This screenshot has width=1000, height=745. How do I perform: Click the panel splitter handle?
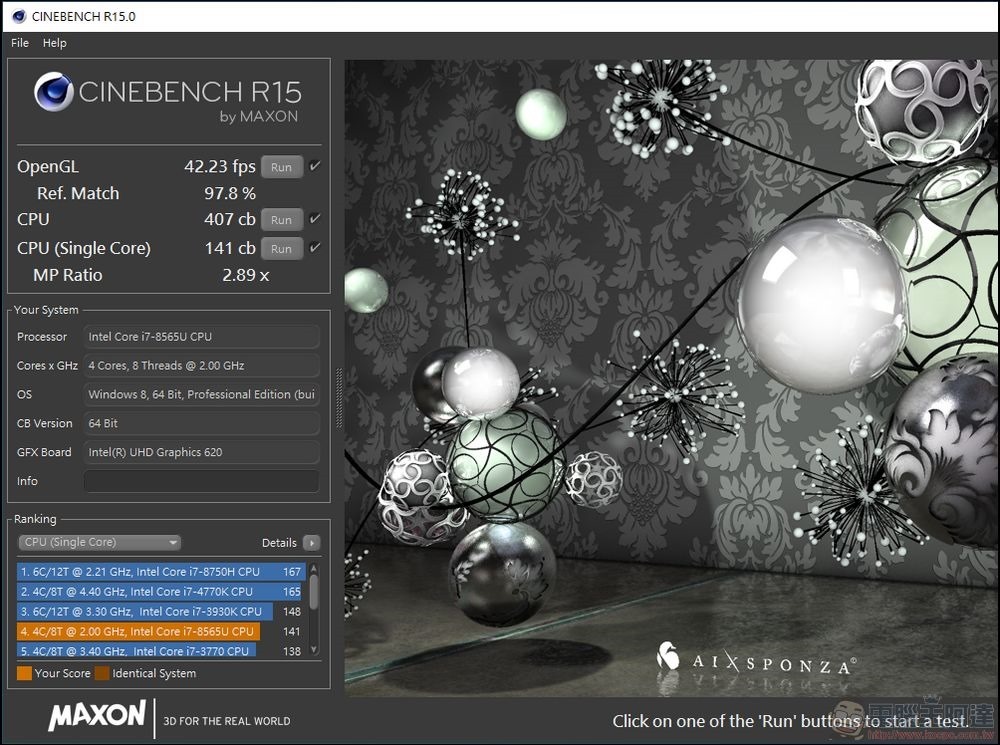[x=339, y=399]
